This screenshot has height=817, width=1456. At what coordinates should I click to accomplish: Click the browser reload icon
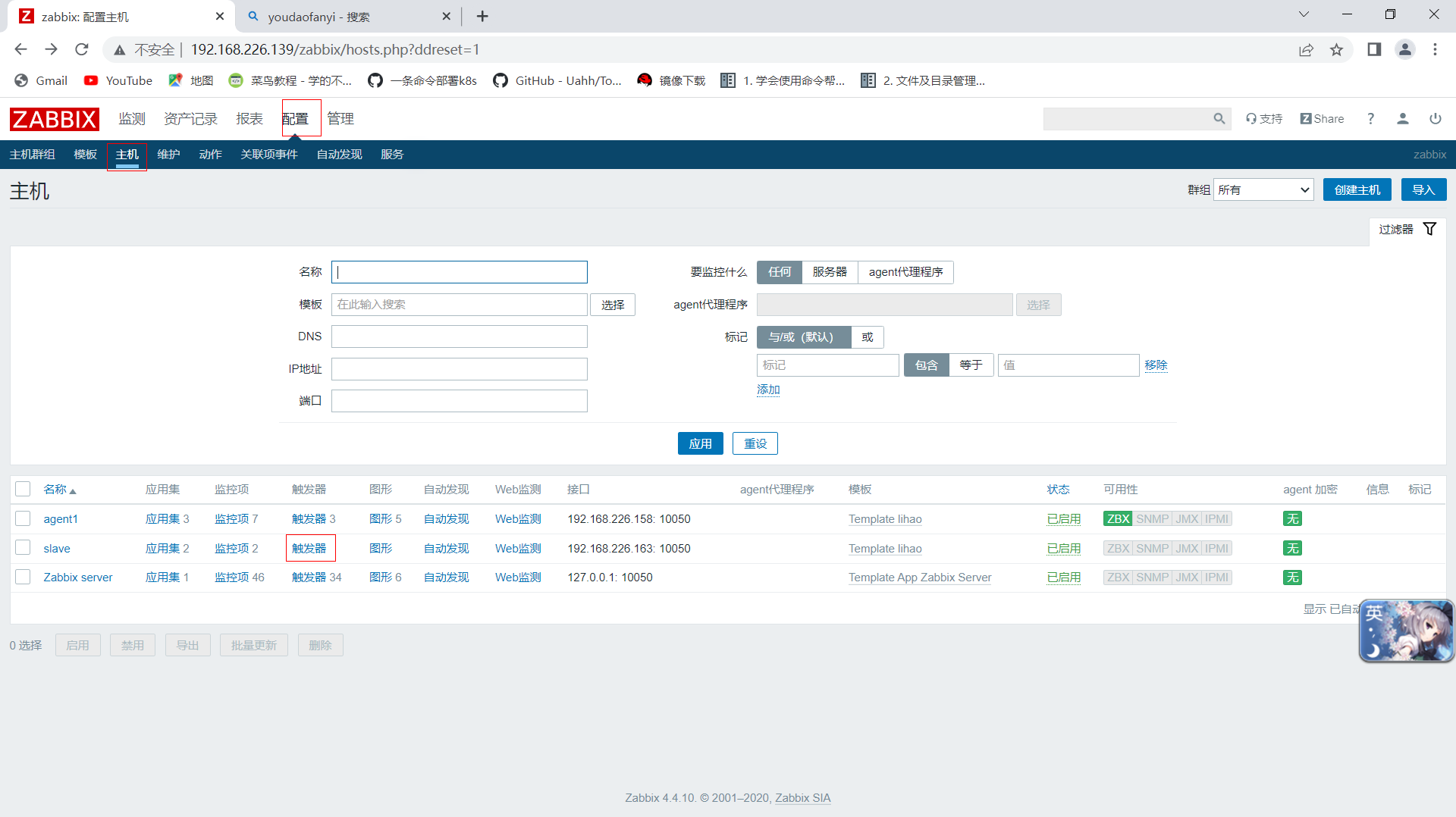(x=82, y=49)
